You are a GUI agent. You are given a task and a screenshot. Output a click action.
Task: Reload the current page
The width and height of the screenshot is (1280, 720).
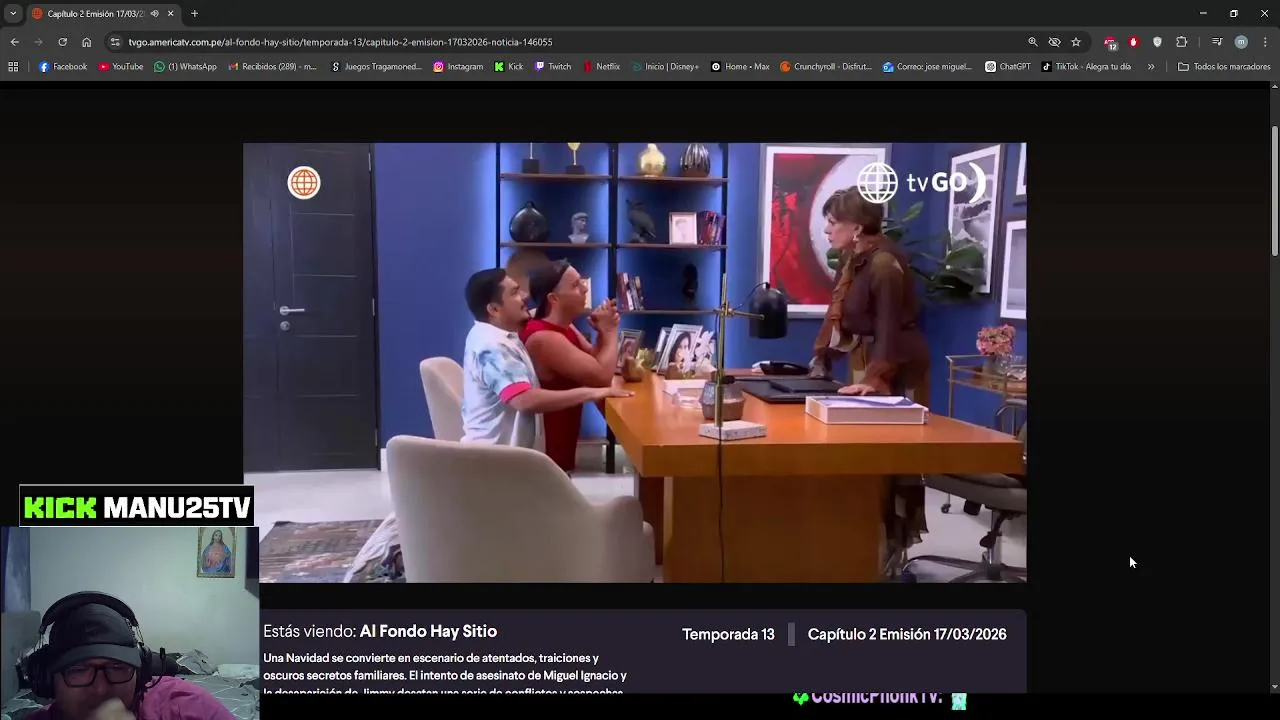[62, 42]
